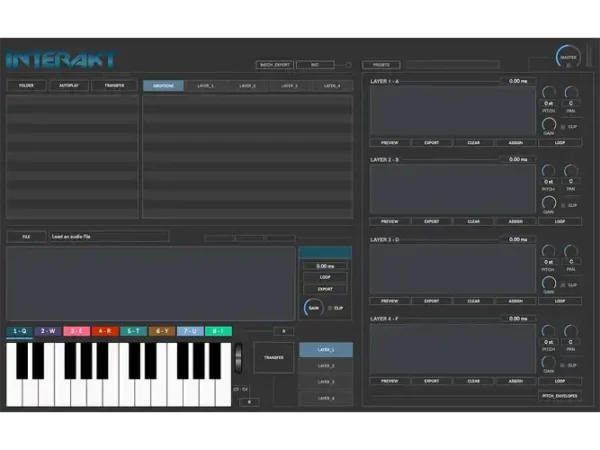
Task: Click Layer 2 GAIN knob
Action: pyautogui.click(x=549, y=203)
